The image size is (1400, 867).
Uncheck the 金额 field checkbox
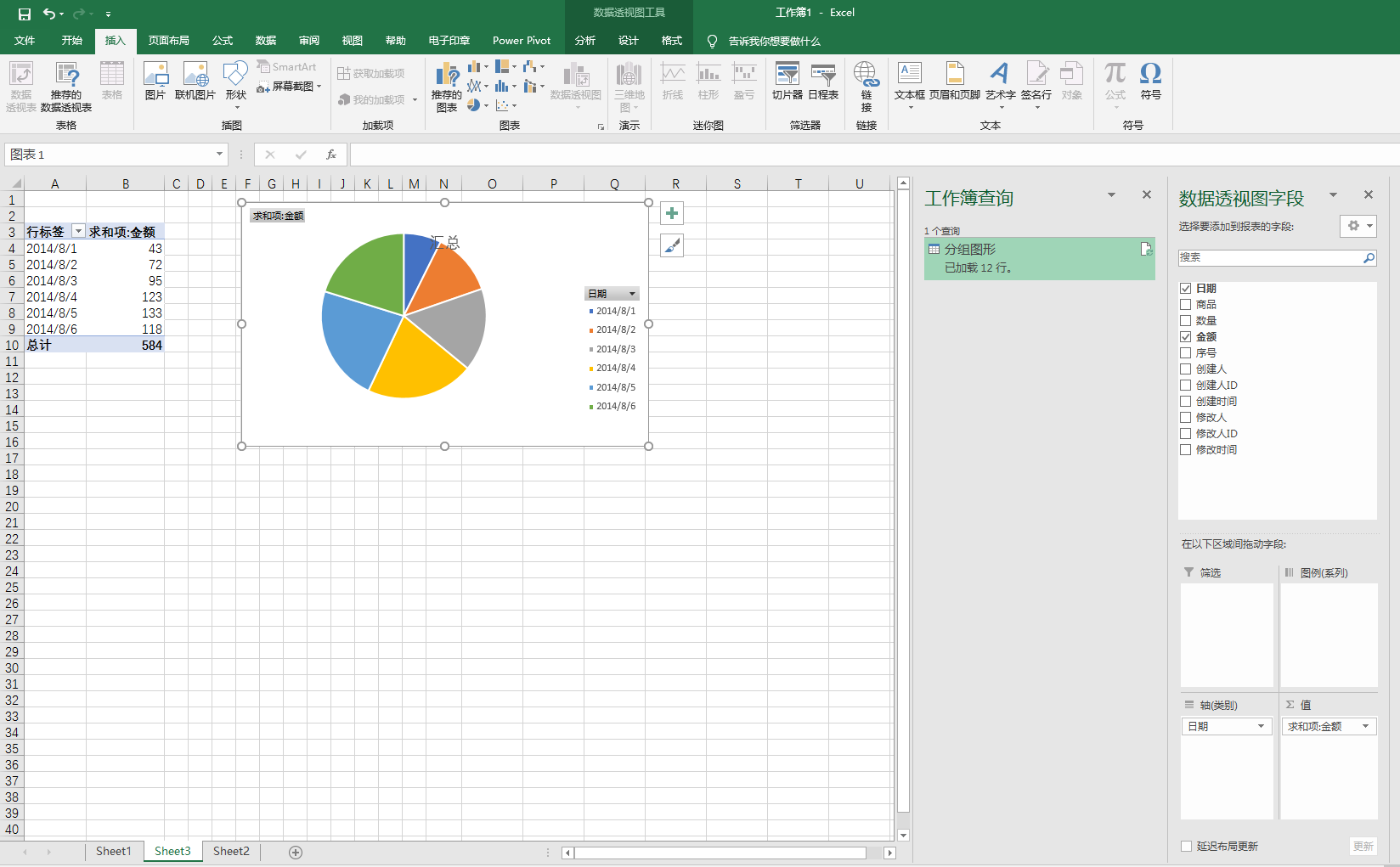tap(1185, 337)
